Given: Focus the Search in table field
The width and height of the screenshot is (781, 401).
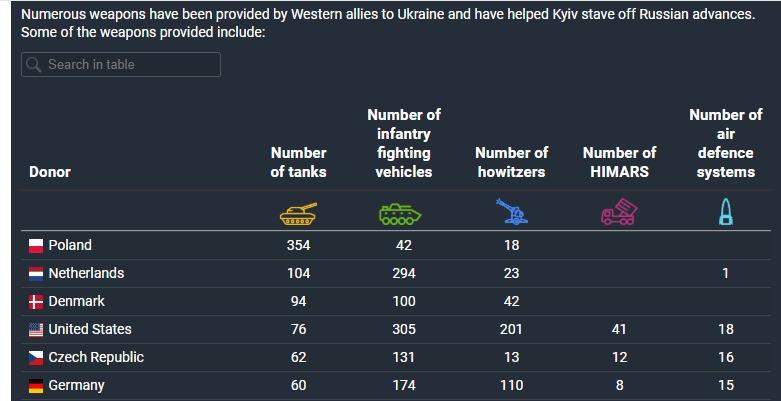Looking at the screenshot, I should [x=130, y=65].
